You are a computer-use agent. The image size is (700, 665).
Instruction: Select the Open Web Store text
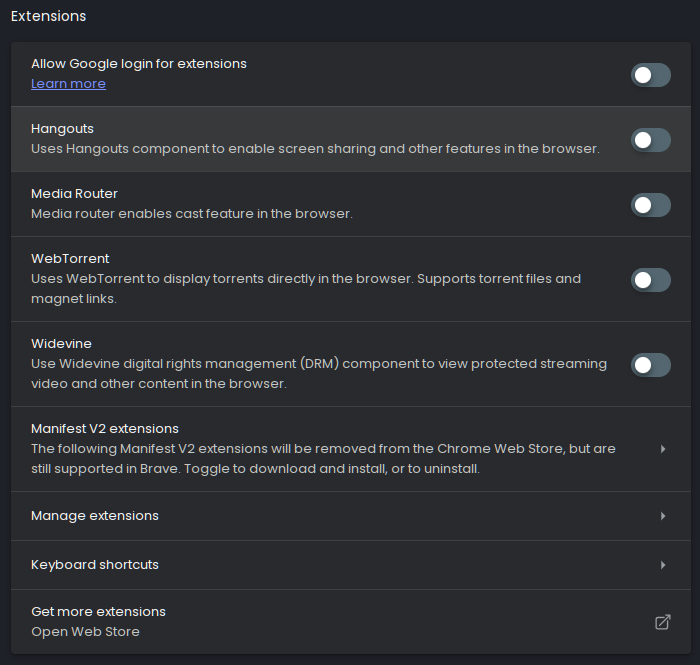[85, 632]
